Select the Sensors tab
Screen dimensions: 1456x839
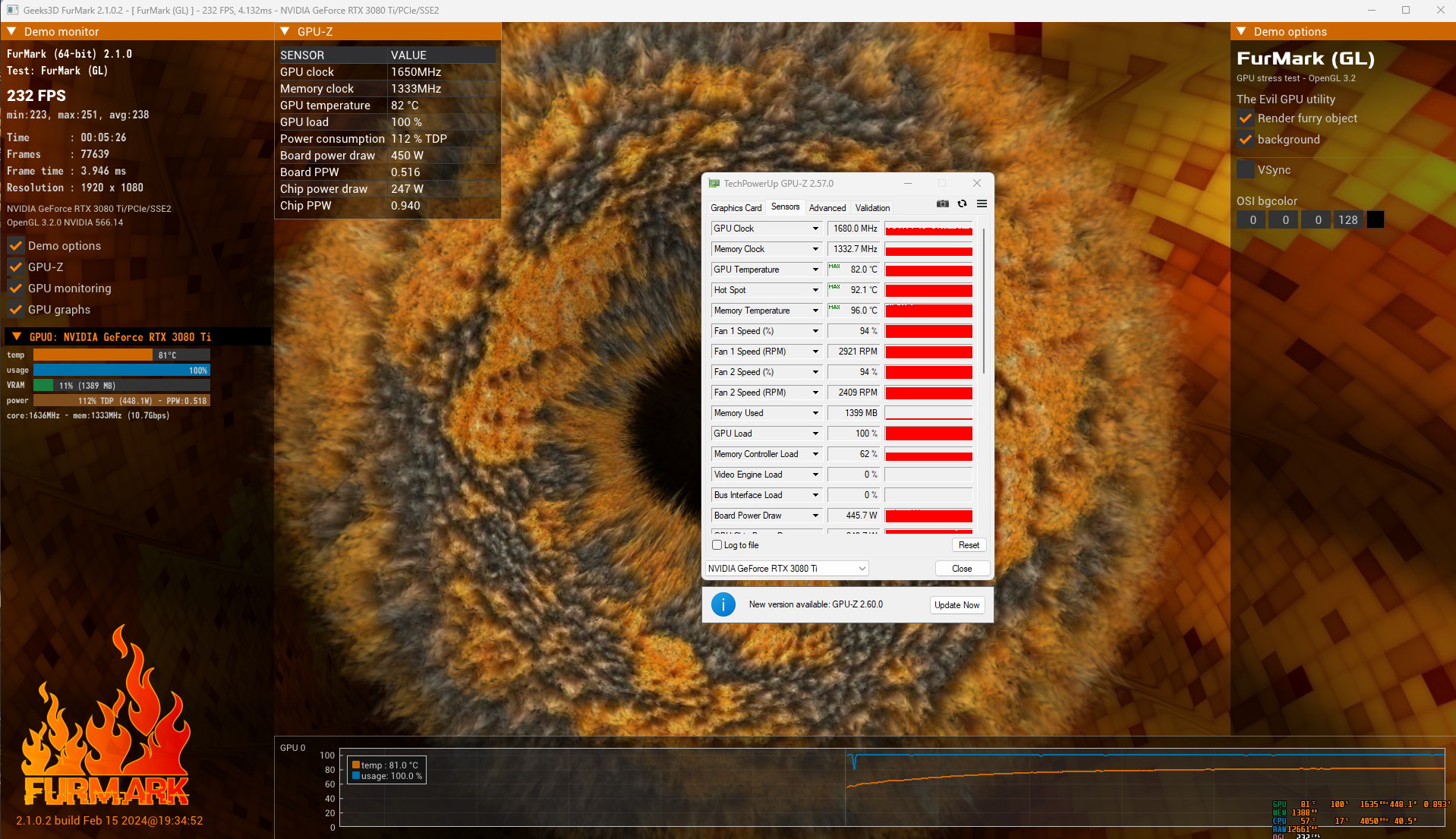785,207
